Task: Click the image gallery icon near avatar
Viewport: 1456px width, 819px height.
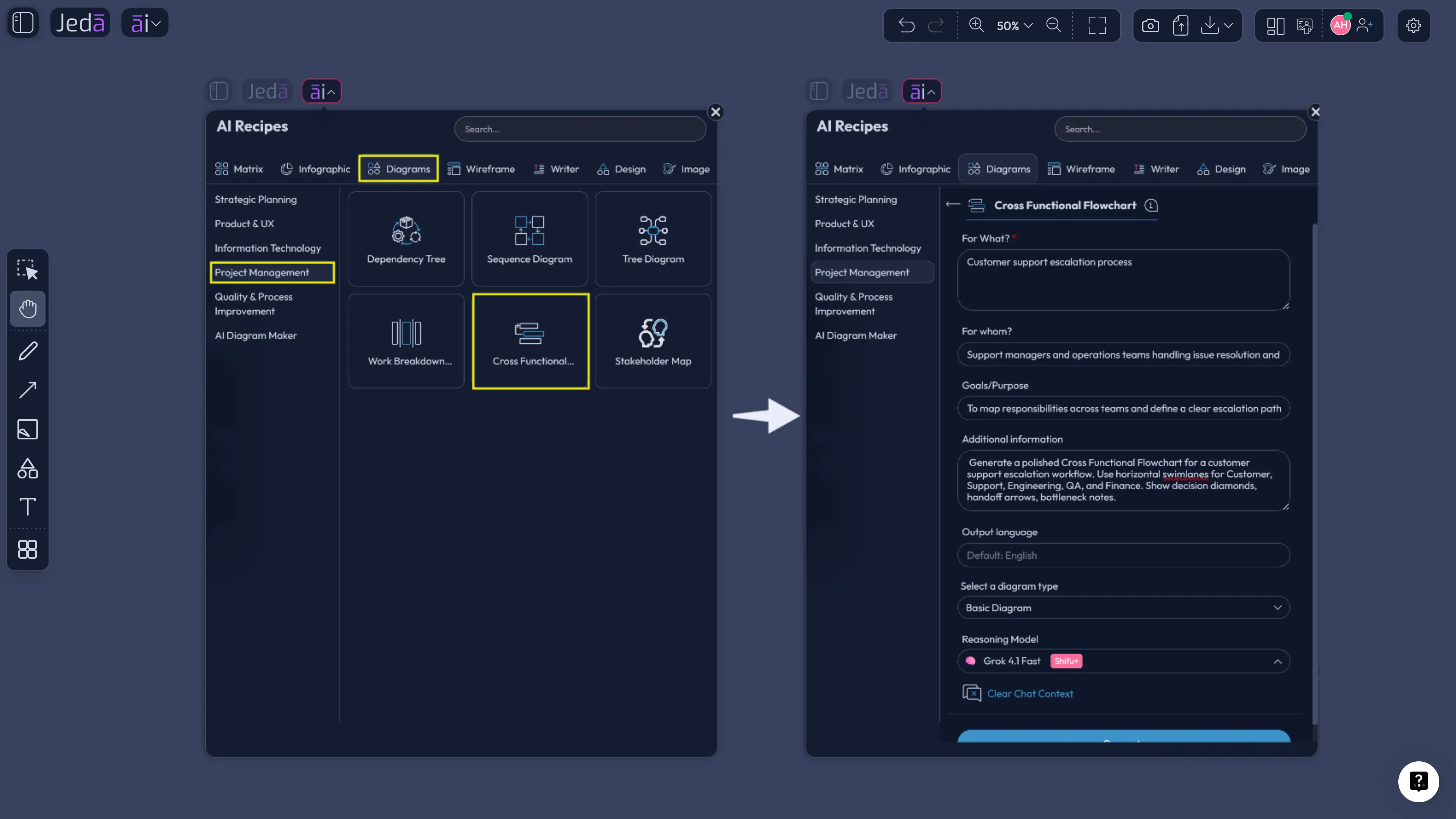Action: point(1305,25)
